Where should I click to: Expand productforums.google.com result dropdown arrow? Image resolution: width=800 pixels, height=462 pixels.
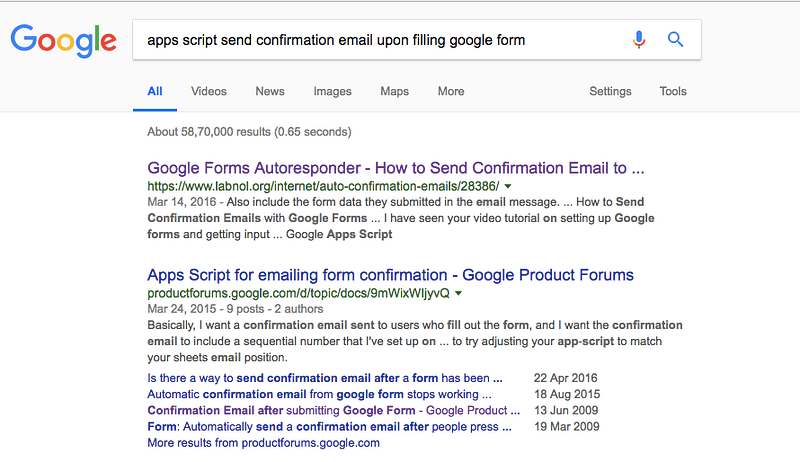(x=458, y=293)
